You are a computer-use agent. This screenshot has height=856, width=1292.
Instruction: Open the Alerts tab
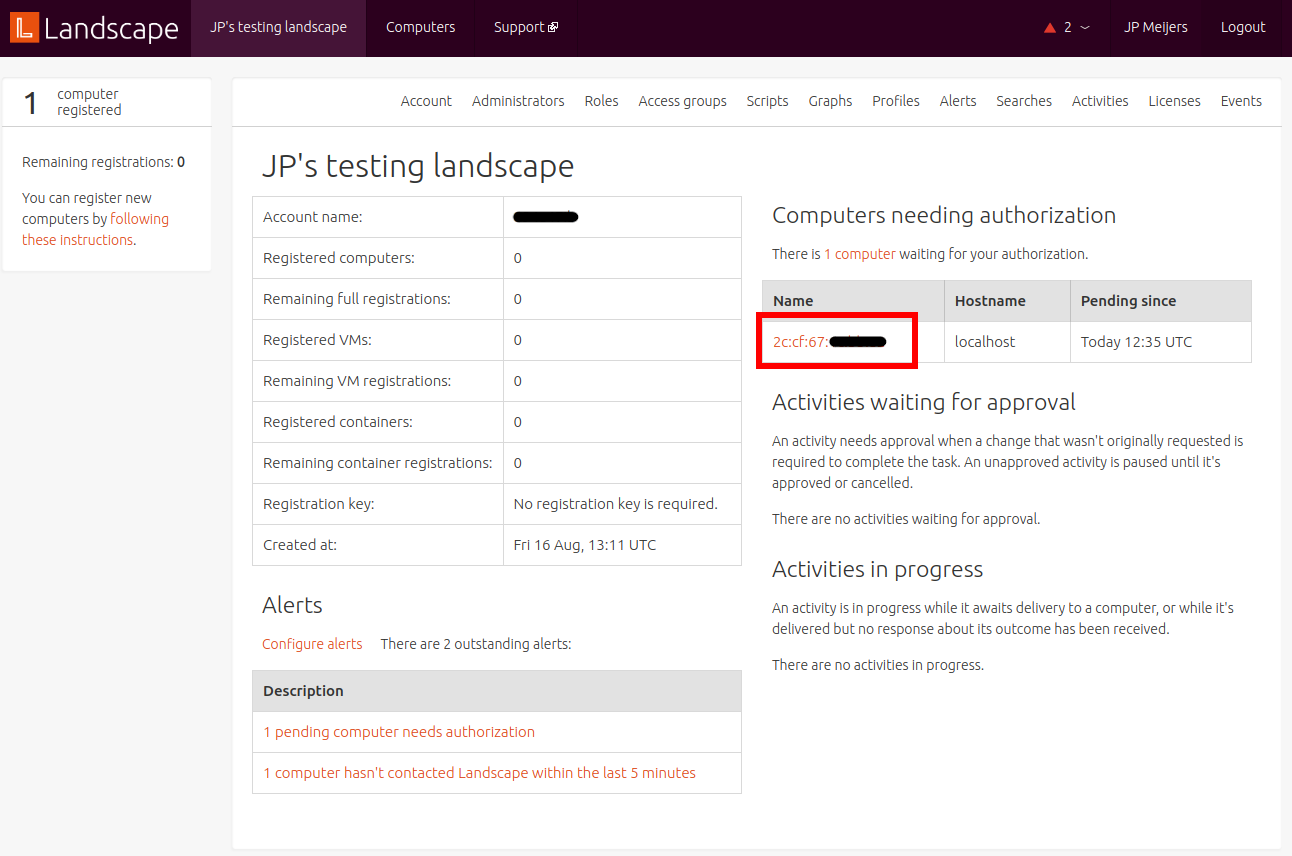click(957, 100)
